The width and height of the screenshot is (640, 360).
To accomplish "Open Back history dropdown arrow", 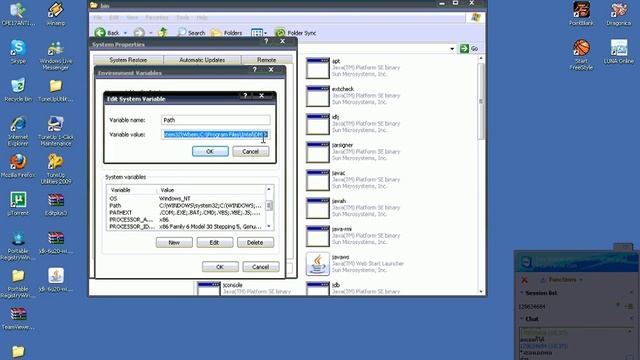I will 125,33.
